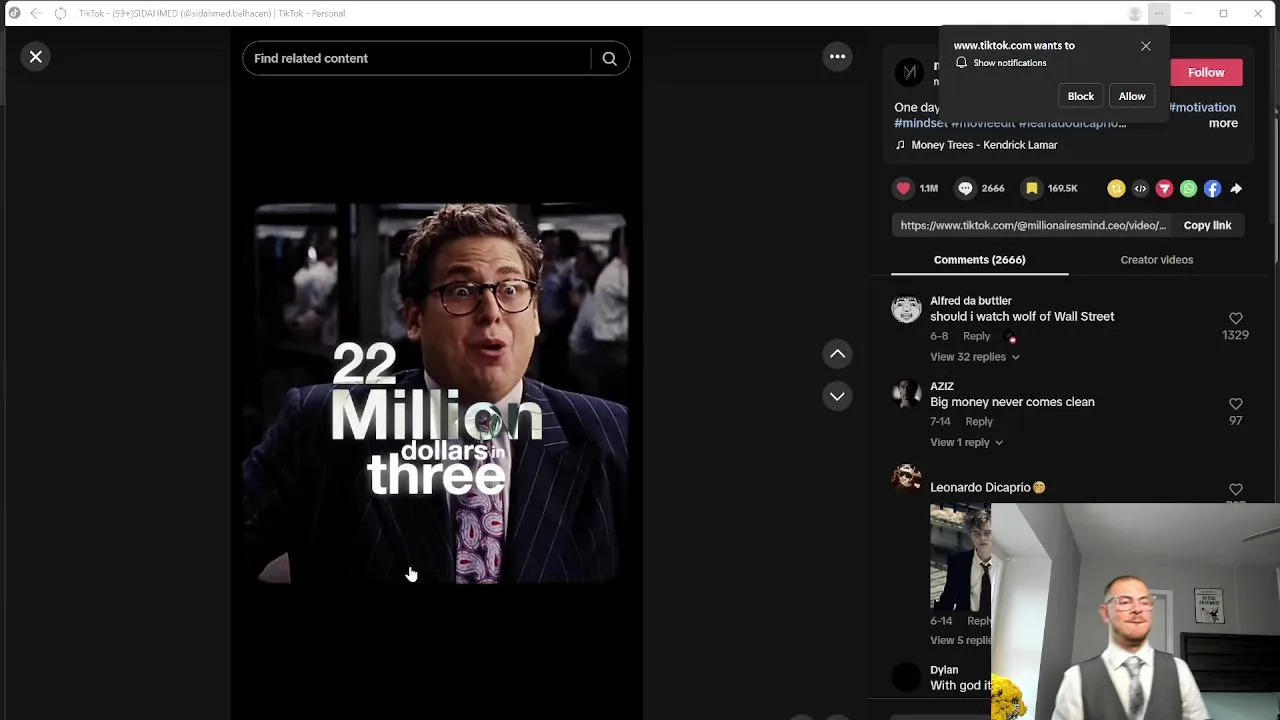
Task: Click the Follow button
Action: [1206, 72]
